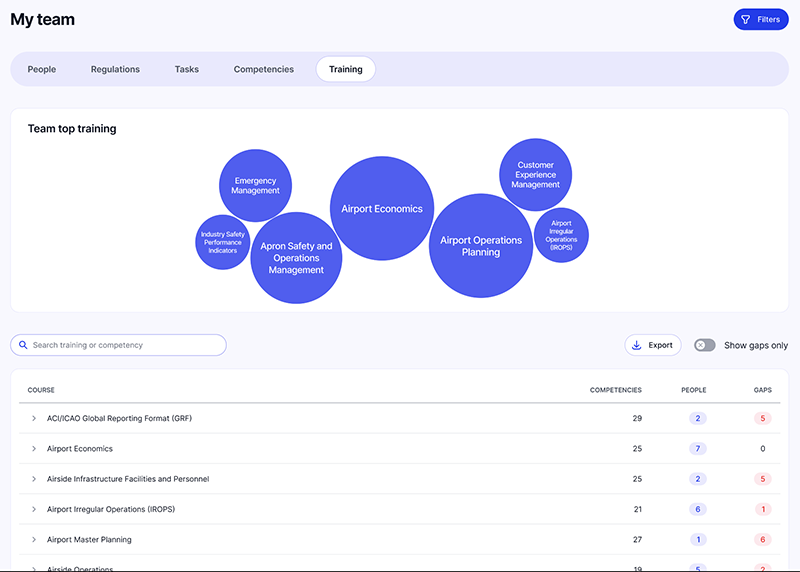This screenshot has height=572, width=800.
Task: Open the Regulations tab
Action: tap(115, 69)
